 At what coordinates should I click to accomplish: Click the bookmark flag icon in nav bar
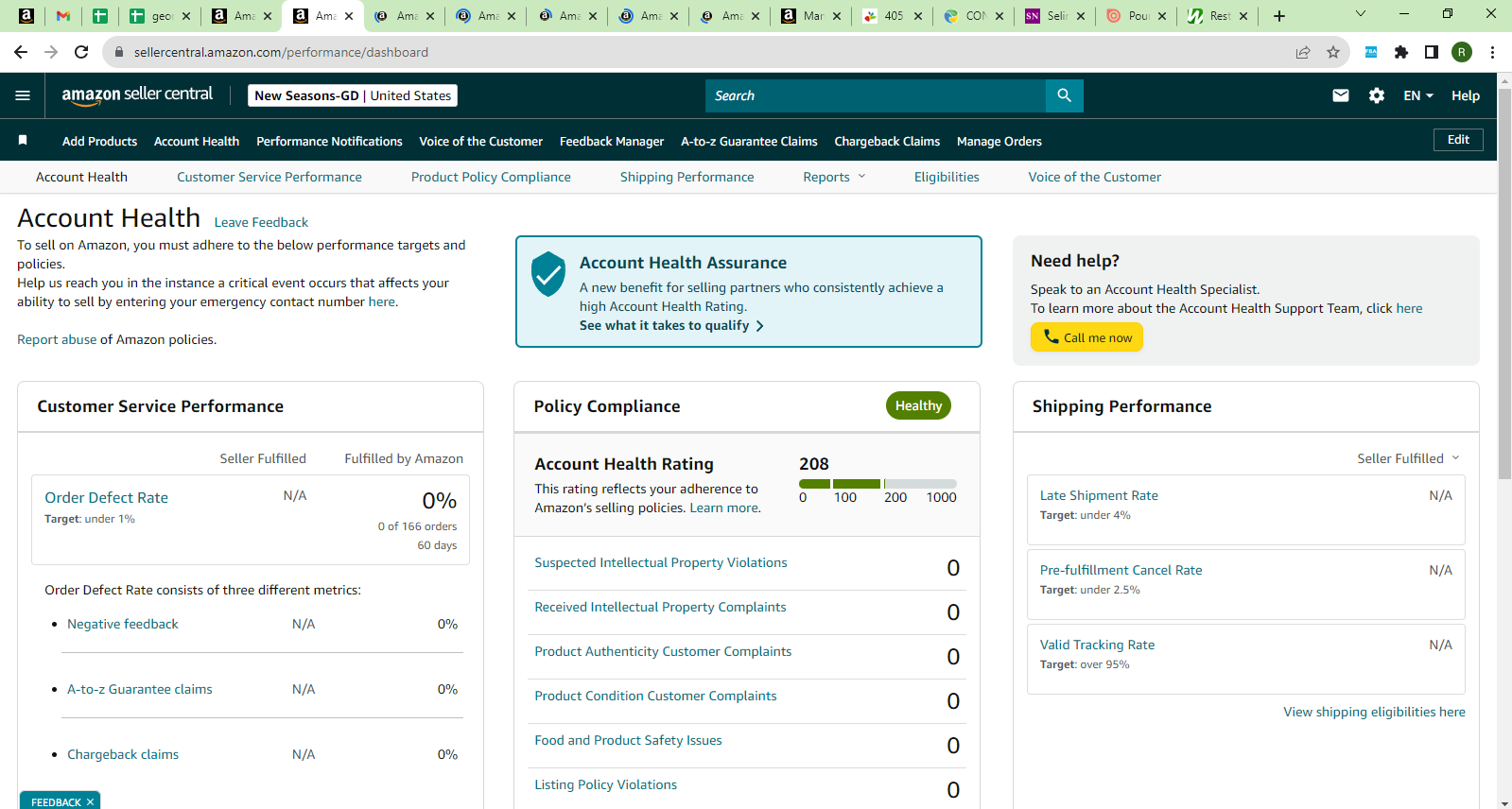tap(23, 140)
